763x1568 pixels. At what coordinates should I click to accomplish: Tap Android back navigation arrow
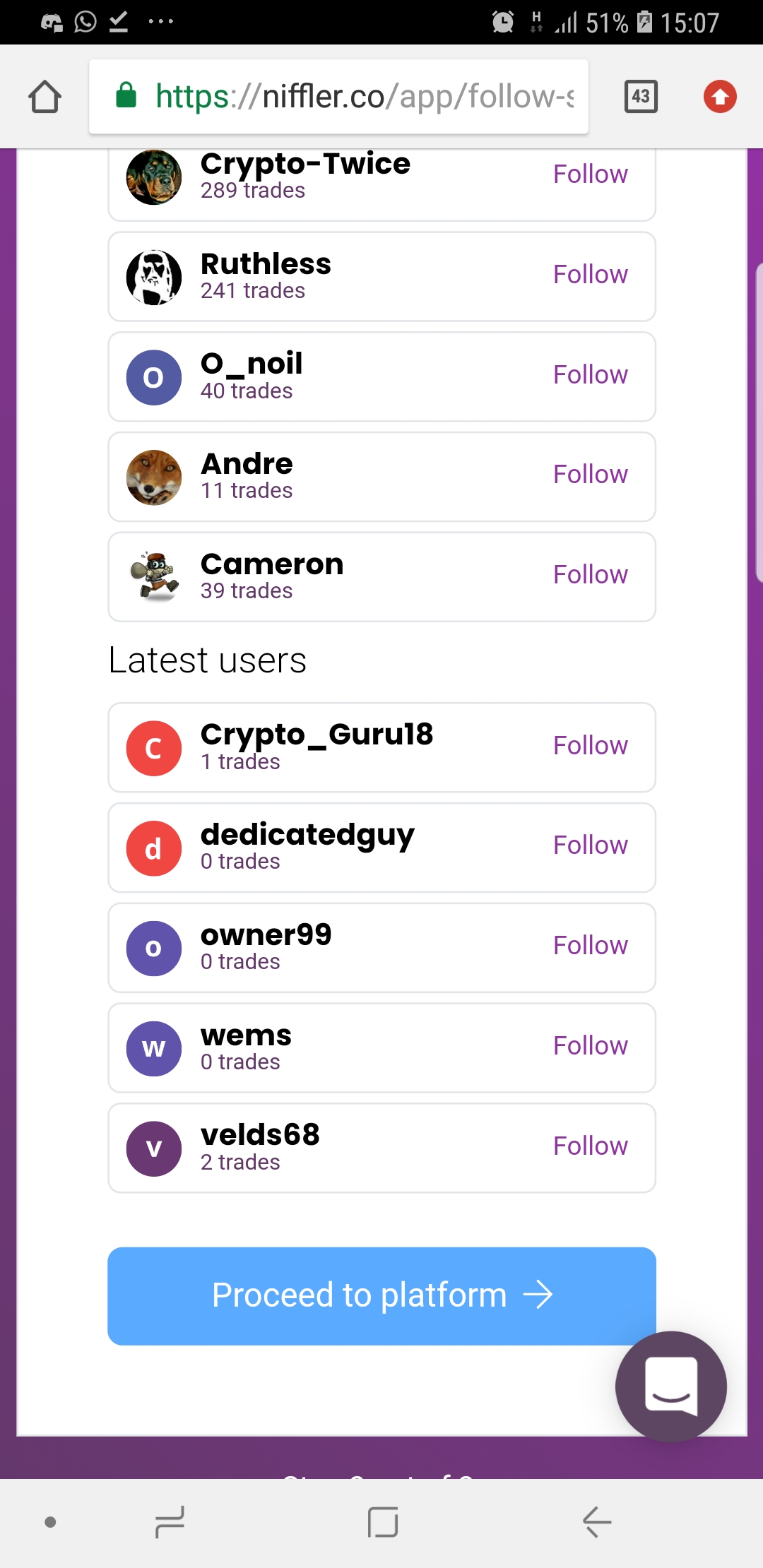(597, 1521)
